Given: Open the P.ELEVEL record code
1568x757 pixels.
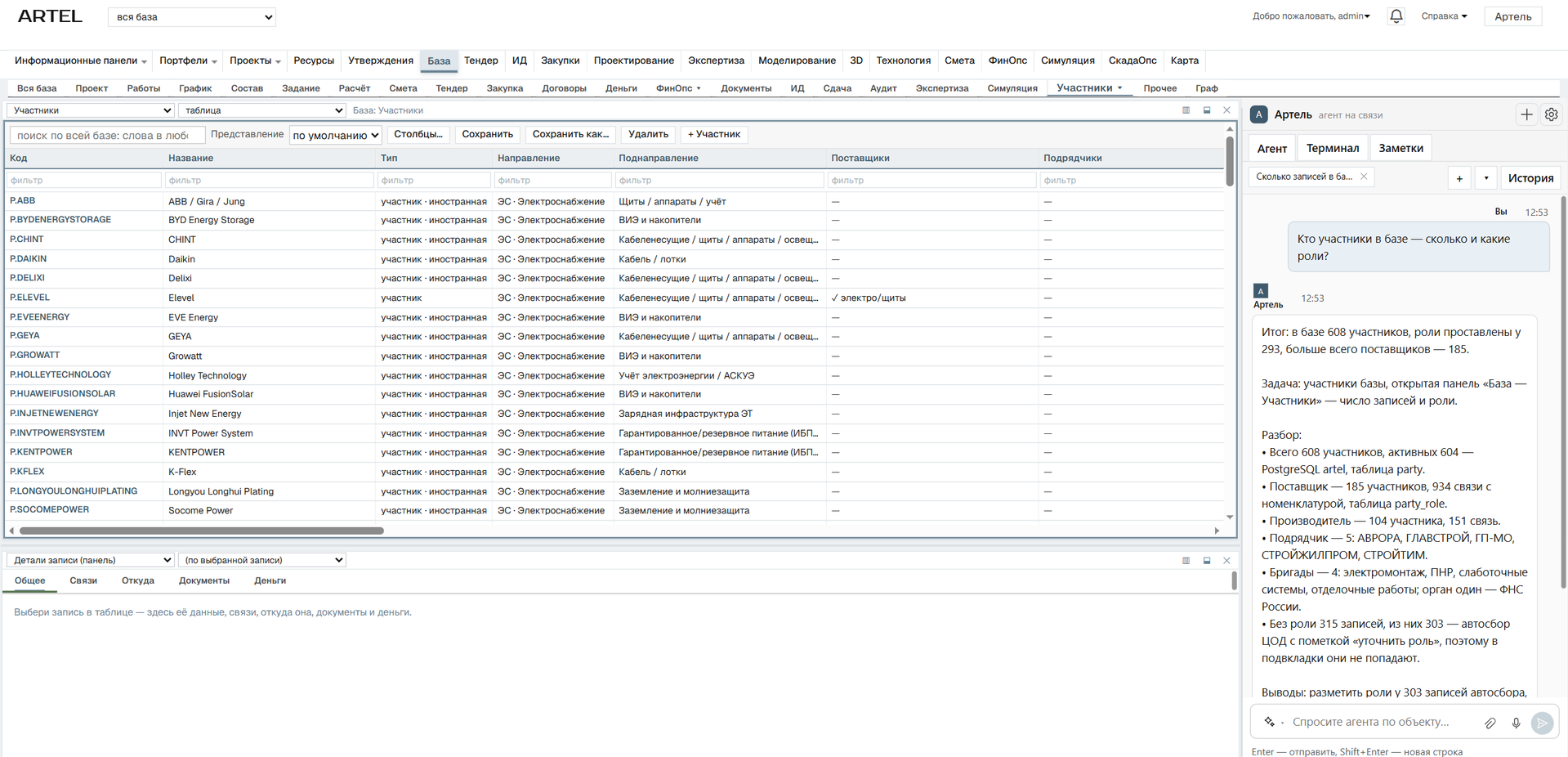Looking at the screenshot, I should (30, 298).
